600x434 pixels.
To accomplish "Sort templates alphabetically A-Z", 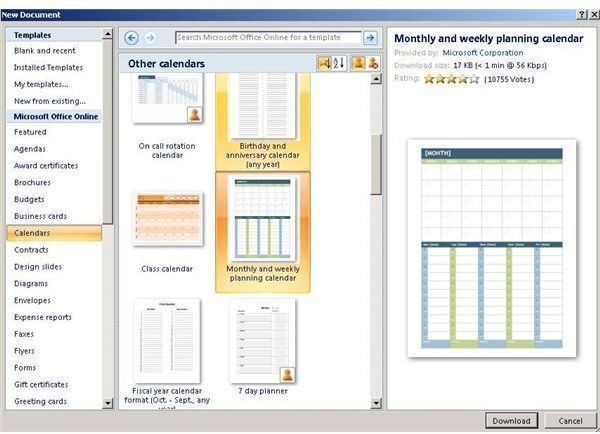I will click(339, 63).
